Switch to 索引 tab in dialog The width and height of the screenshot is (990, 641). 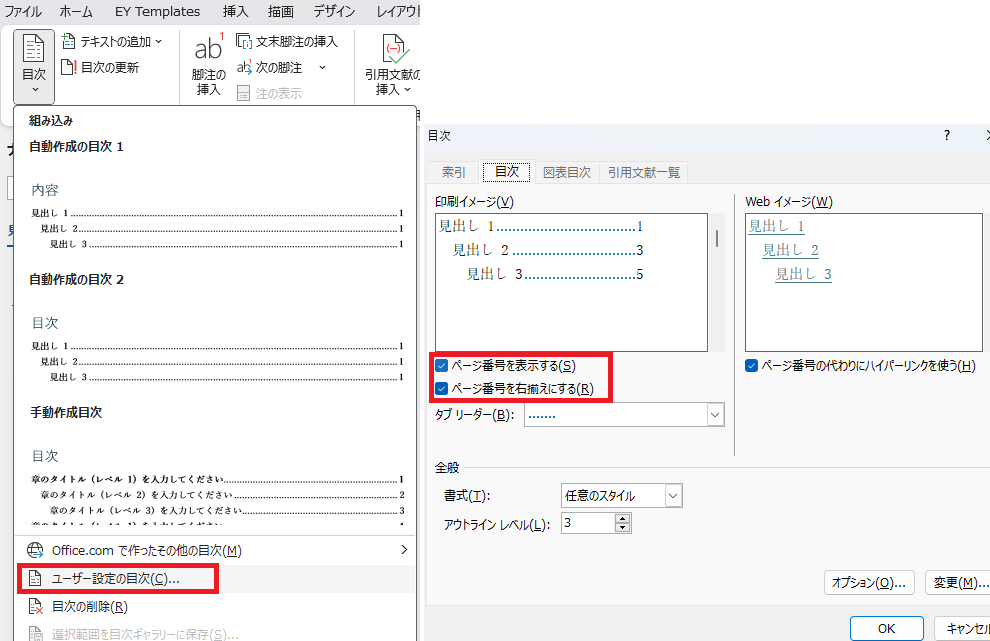(x=453, y=172)
